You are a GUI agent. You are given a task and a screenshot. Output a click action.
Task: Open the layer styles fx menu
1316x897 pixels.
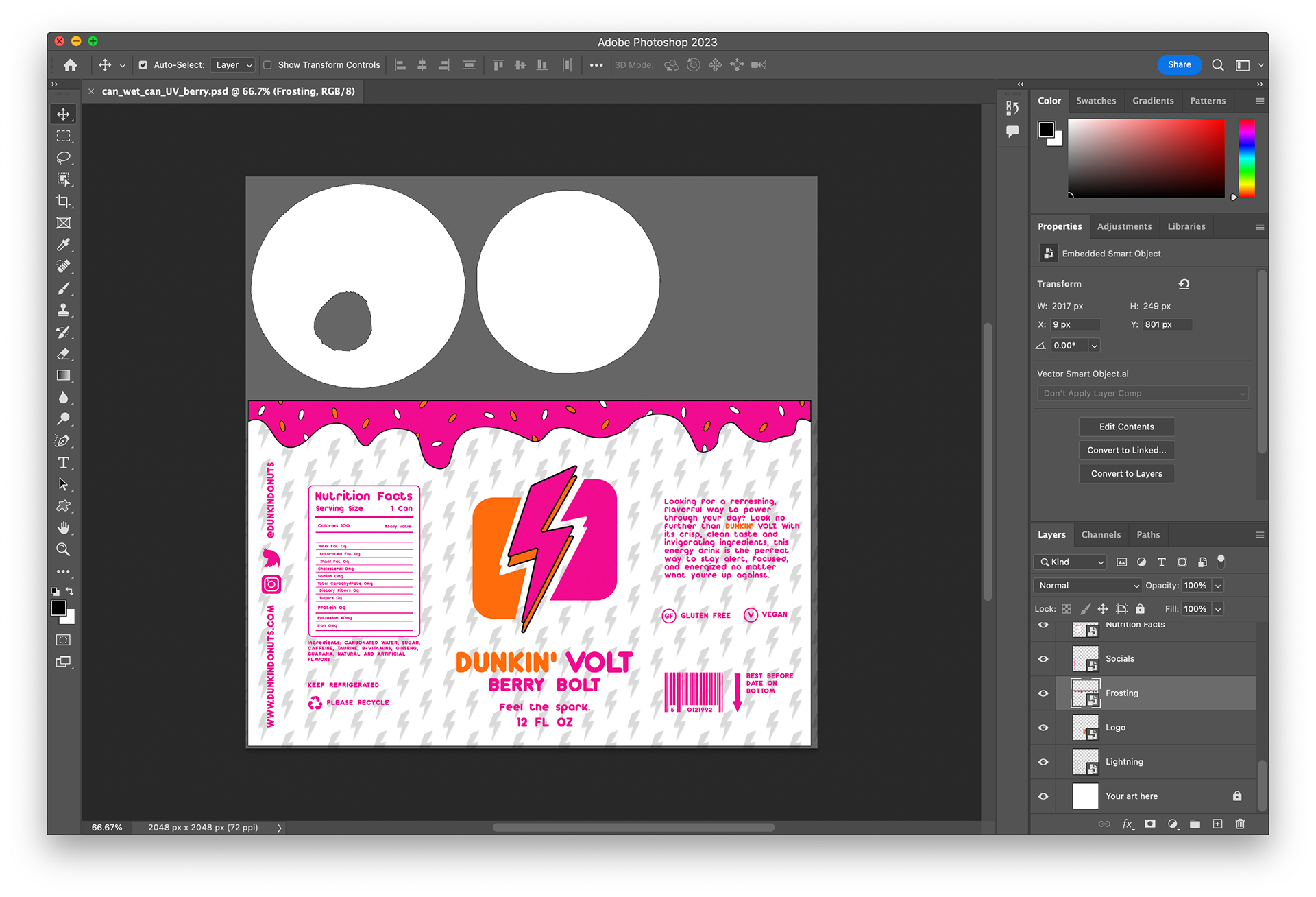pos(1128,824)
